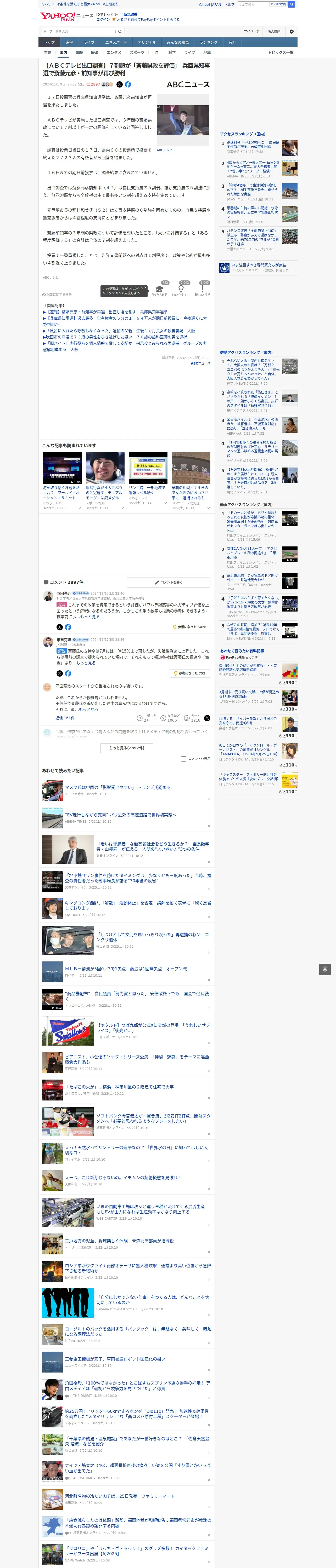Submit the web search with the magnifier icon
This screenshot has width=336, height=1568.
tap(292, 4)
